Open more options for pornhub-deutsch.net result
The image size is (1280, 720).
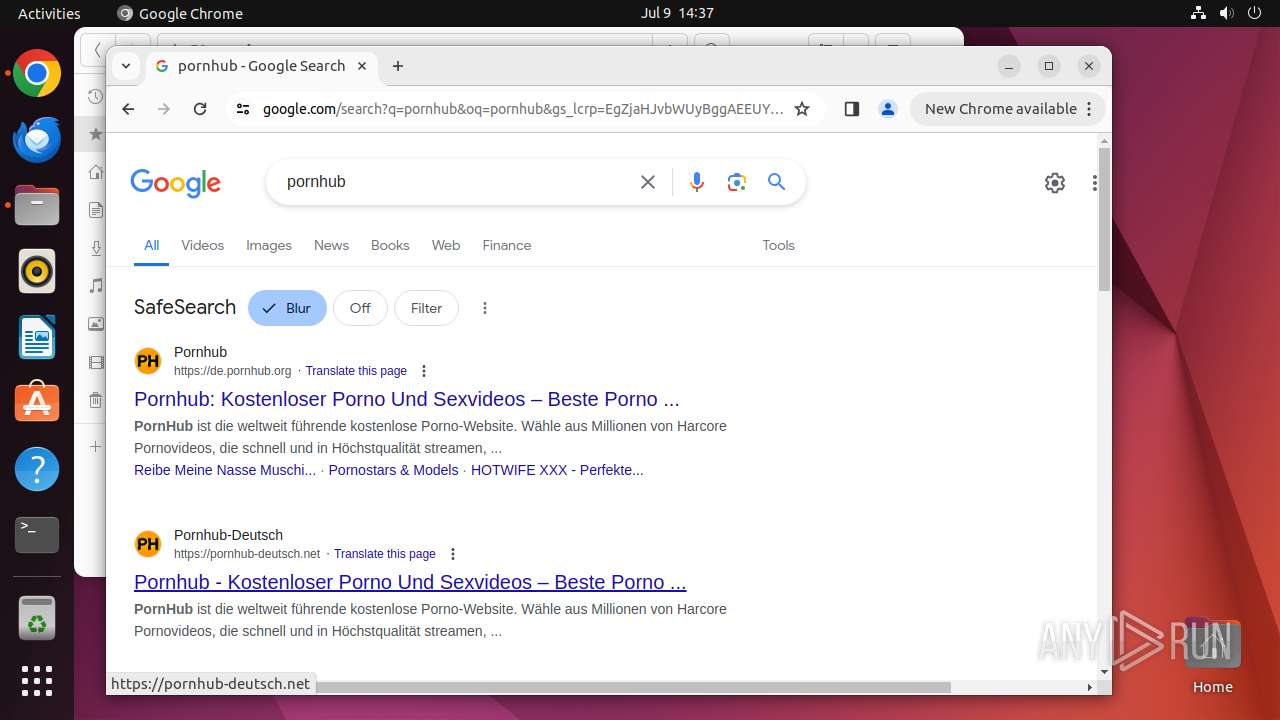[453, 554]
